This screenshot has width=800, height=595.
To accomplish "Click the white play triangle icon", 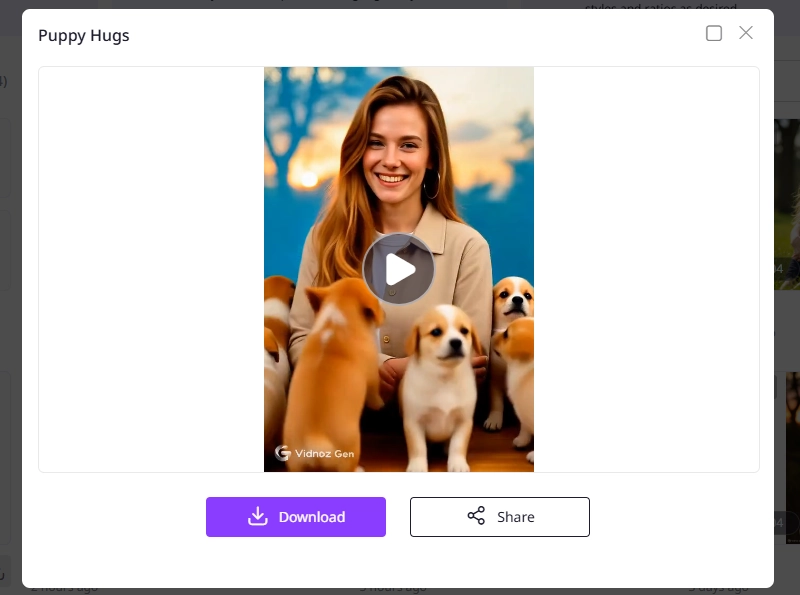I will 401,268.
